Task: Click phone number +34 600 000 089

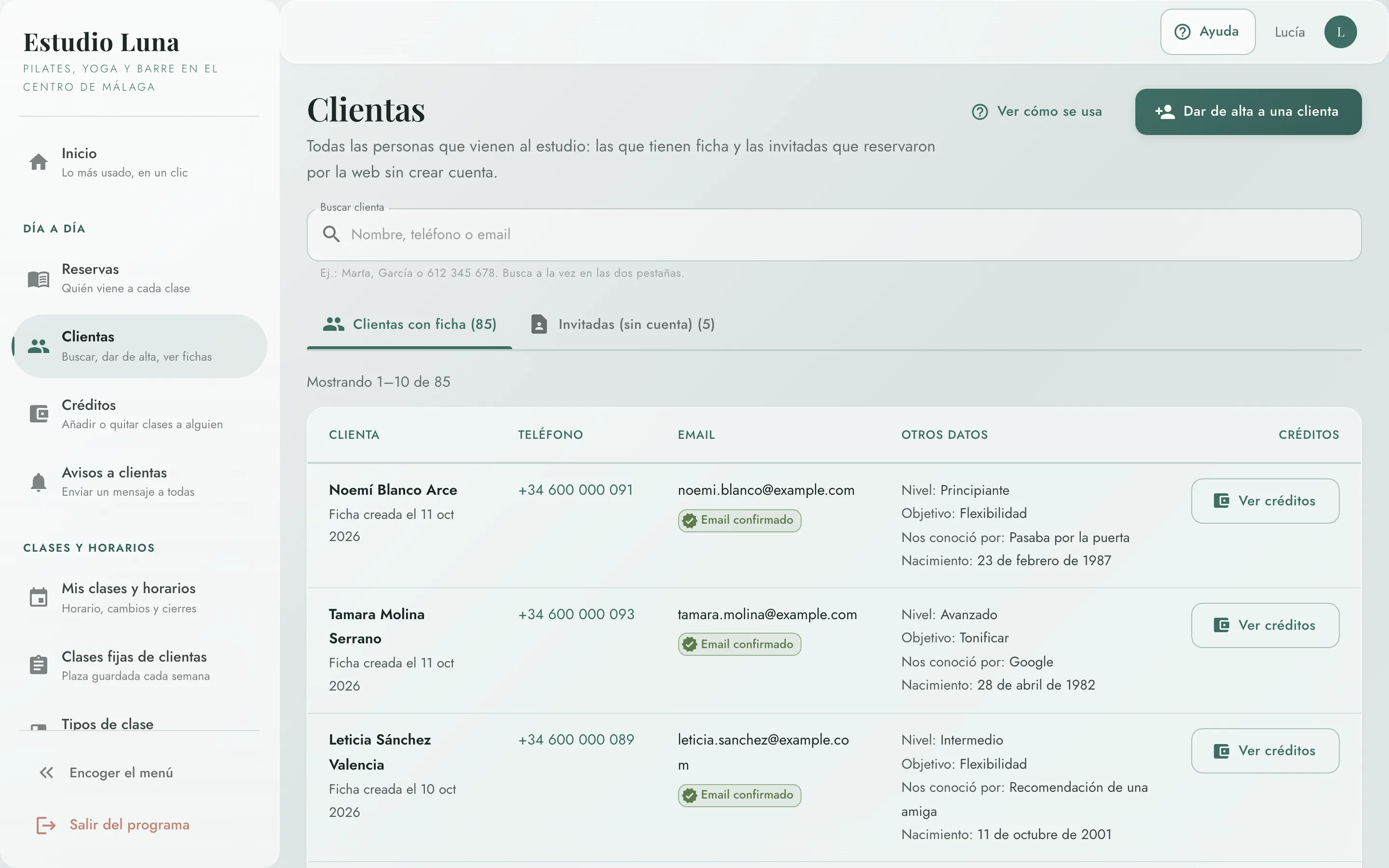Action: [x=576, y=739]
